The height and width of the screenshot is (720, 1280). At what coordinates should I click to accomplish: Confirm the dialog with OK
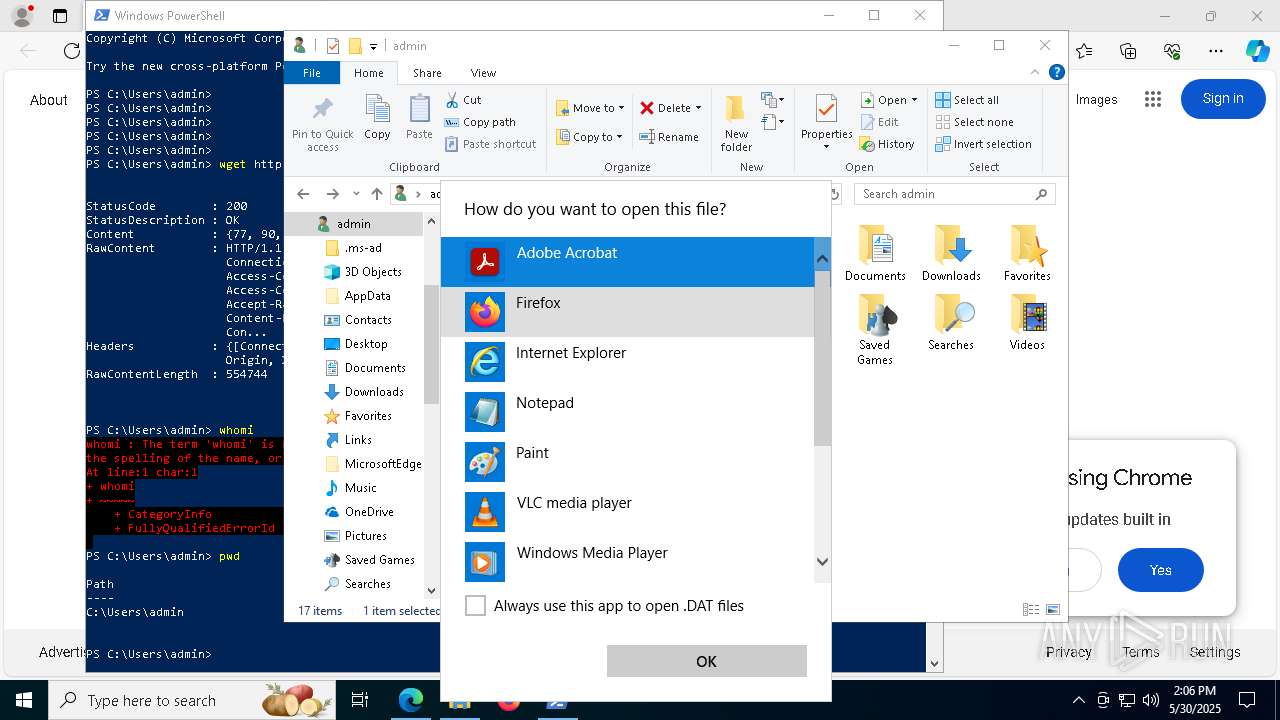[x=706, y=661]
